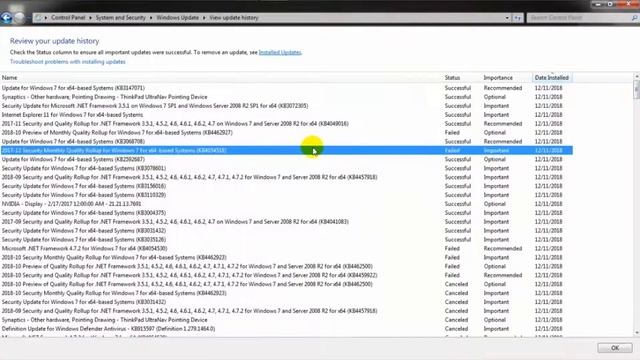This screenshot has width=640, height=360.
Task: Select Internet Explorer 11 for Windows 7 row
Action: (287, 115)
